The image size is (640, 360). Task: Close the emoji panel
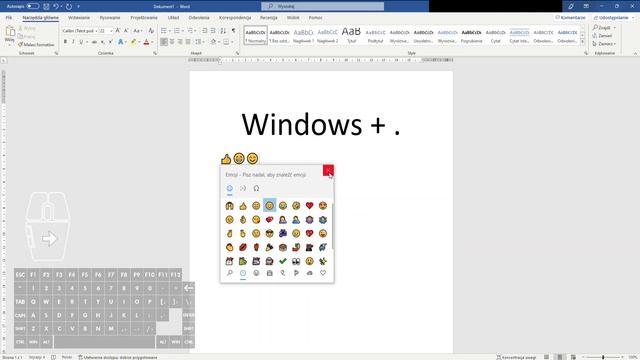328,170
